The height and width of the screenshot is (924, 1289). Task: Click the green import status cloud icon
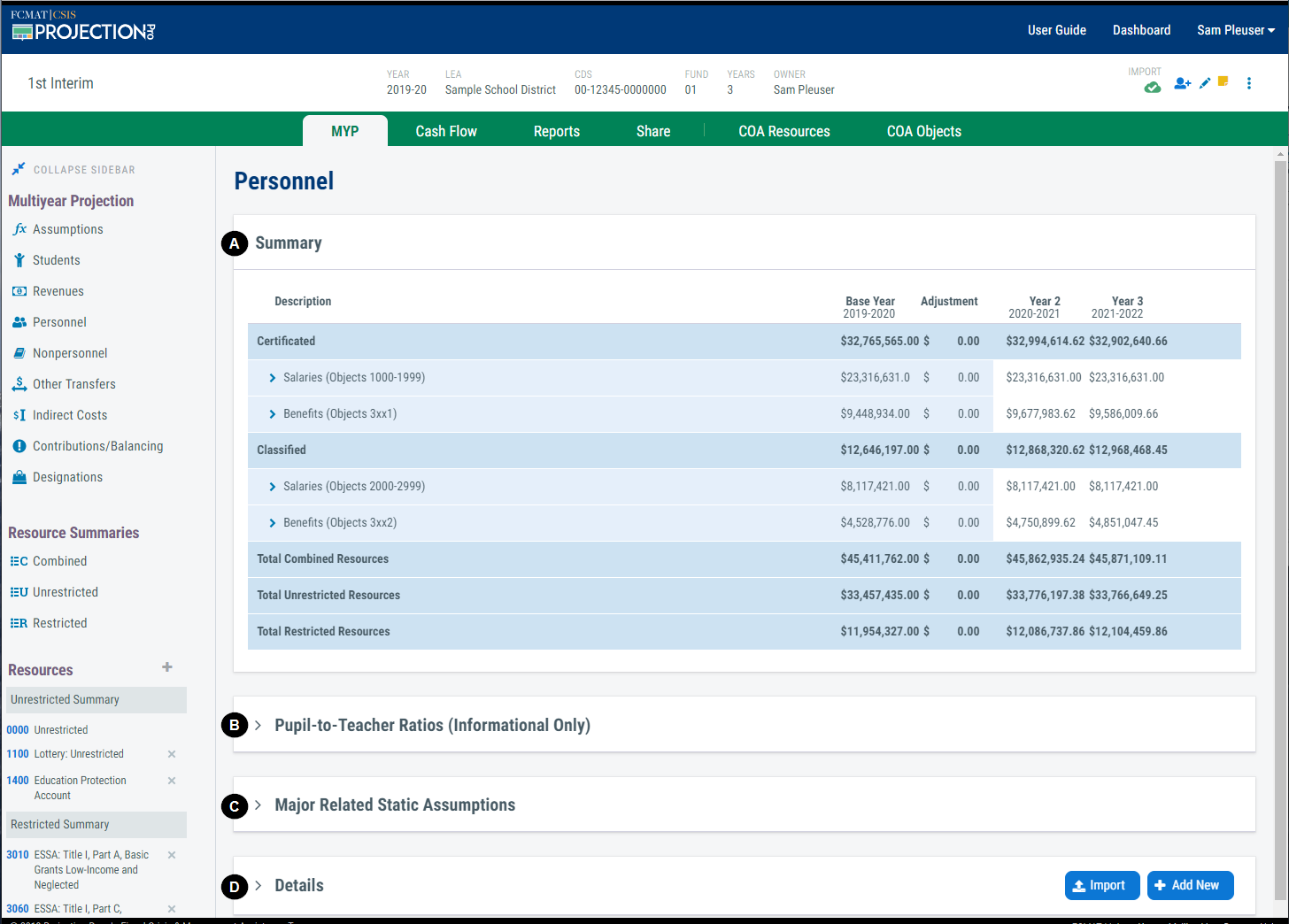pyautogui.click(x=1152, y=87)
